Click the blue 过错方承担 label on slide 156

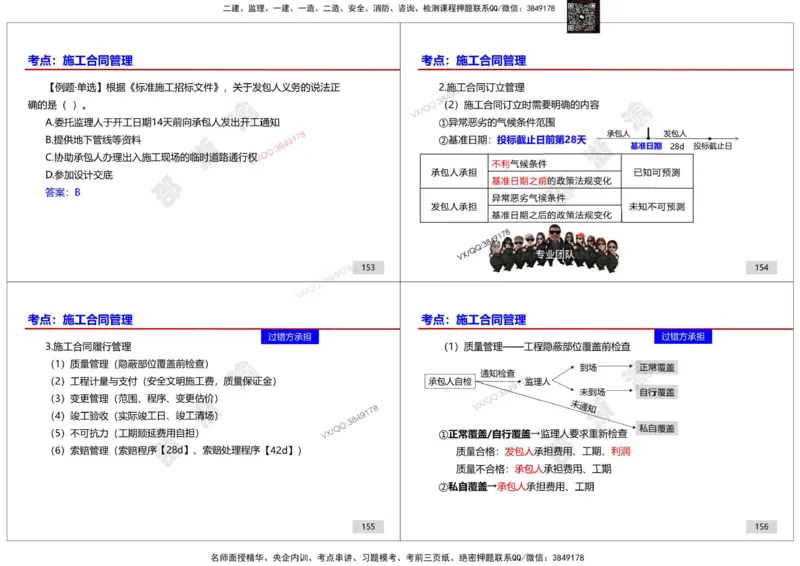tap(683, 337)
